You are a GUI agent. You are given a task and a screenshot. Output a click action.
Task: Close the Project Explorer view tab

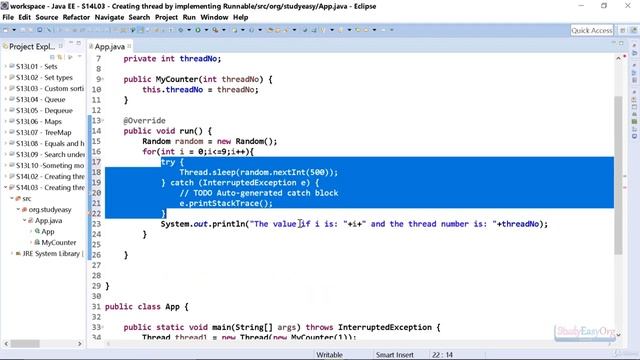[x=60, y=46]
